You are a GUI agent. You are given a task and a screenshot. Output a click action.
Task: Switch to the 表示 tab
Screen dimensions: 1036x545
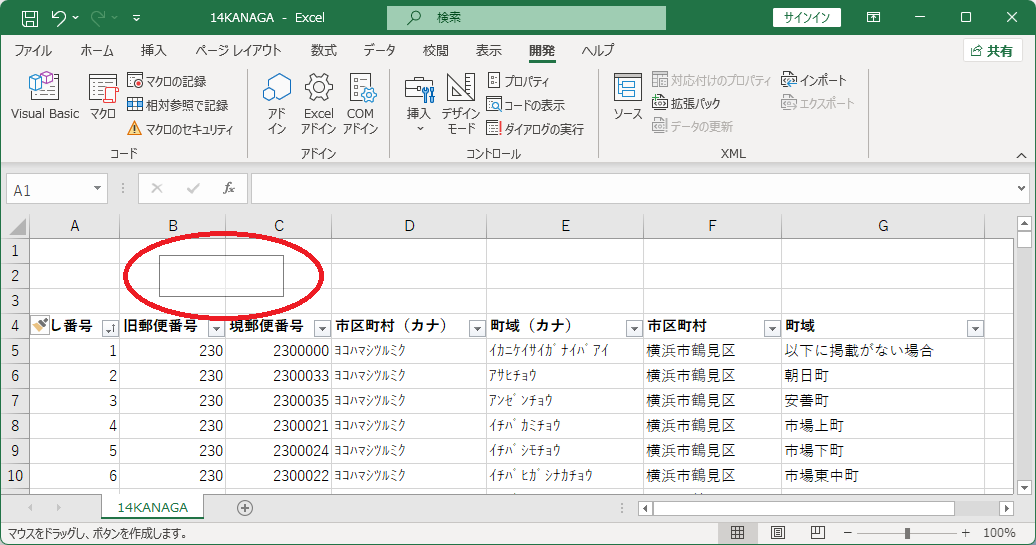[x=488, y=50]
